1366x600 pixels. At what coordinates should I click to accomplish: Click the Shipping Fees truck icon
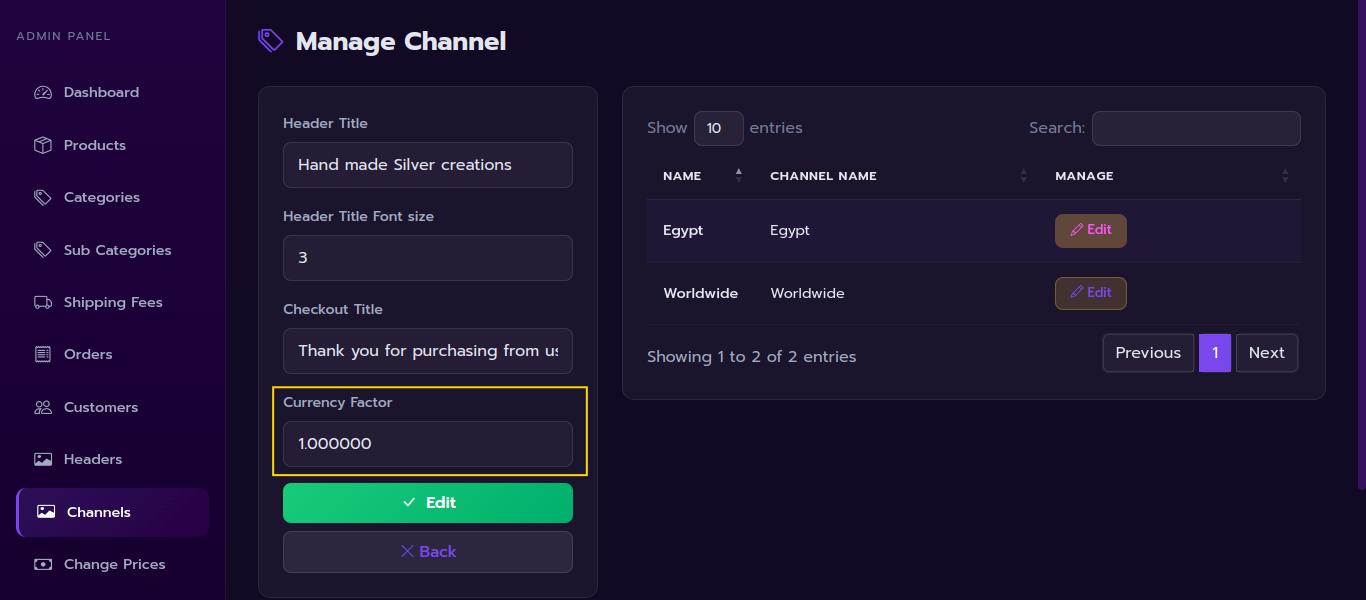click(x=42, y=302)
